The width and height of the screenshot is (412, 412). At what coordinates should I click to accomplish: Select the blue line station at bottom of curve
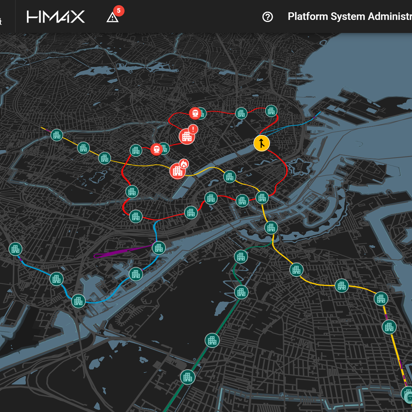point(78,301)
